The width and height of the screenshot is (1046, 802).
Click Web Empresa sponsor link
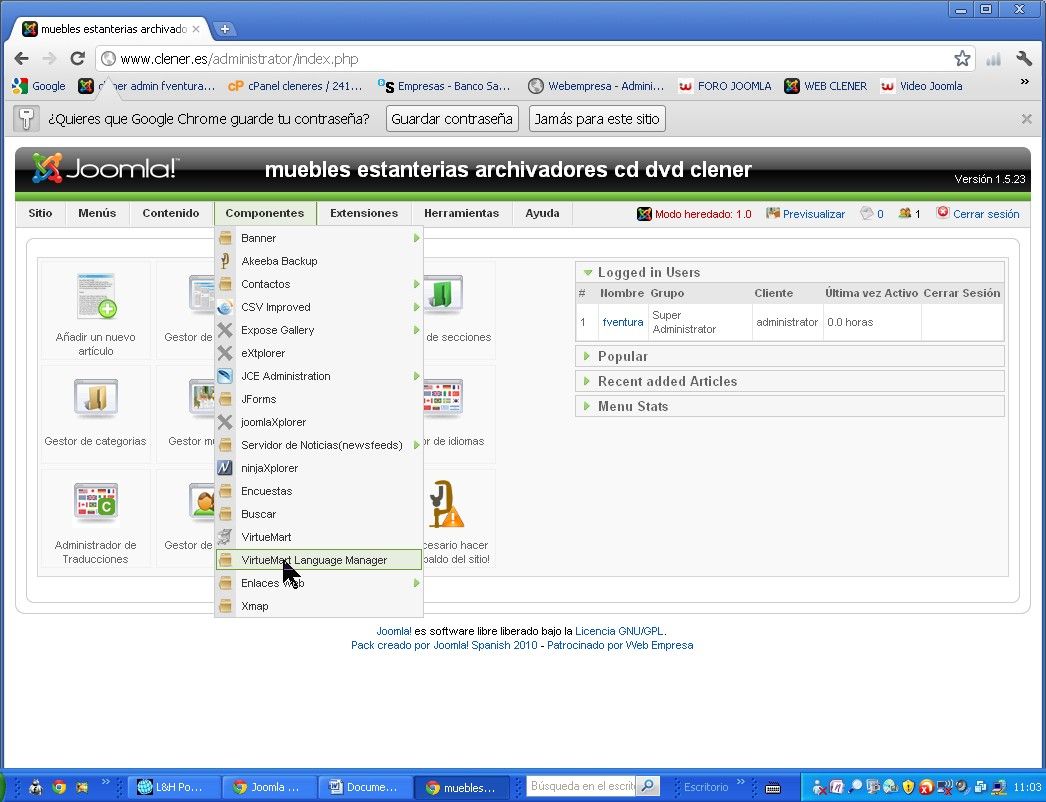tap(659, 646)
